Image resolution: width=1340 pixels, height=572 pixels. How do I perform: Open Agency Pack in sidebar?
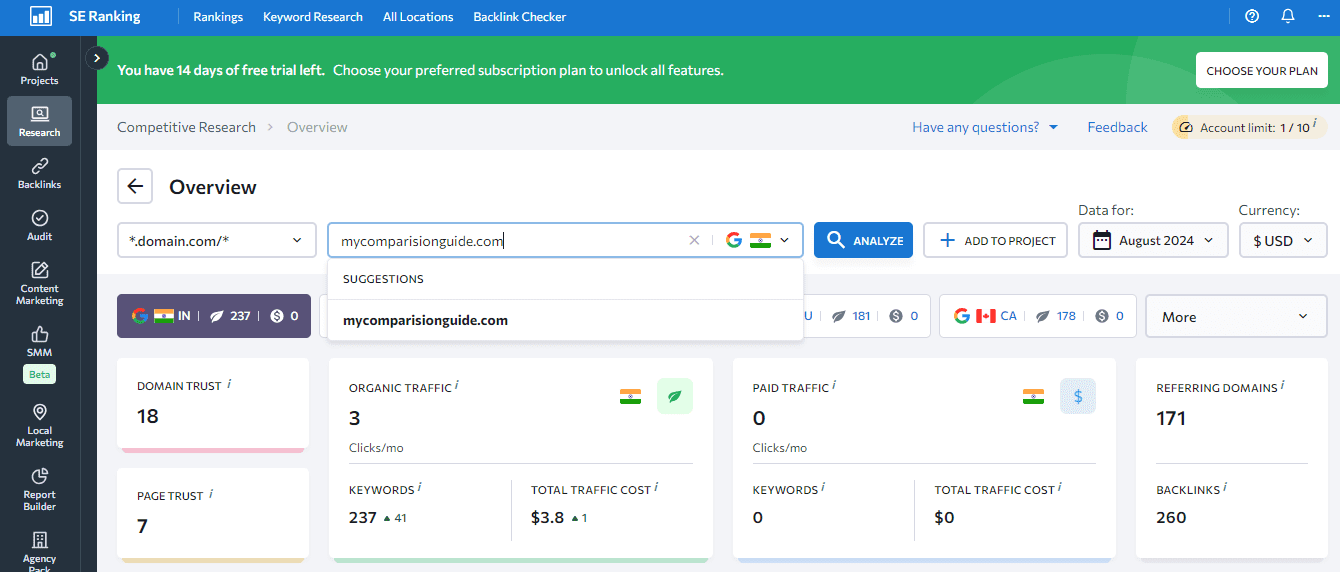(x=39, y=548)
